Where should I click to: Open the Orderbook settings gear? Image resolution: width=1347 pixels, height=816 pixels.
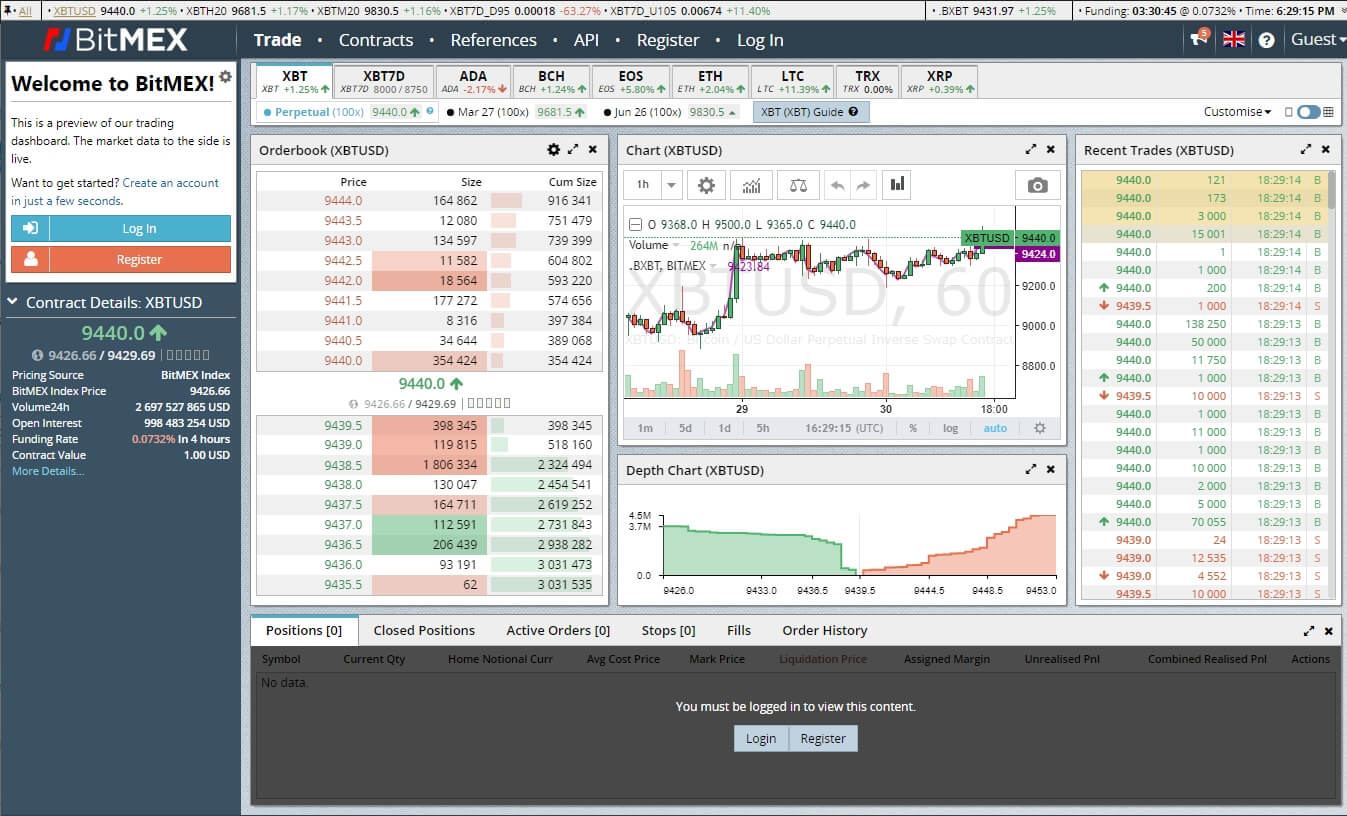point(553,149)
